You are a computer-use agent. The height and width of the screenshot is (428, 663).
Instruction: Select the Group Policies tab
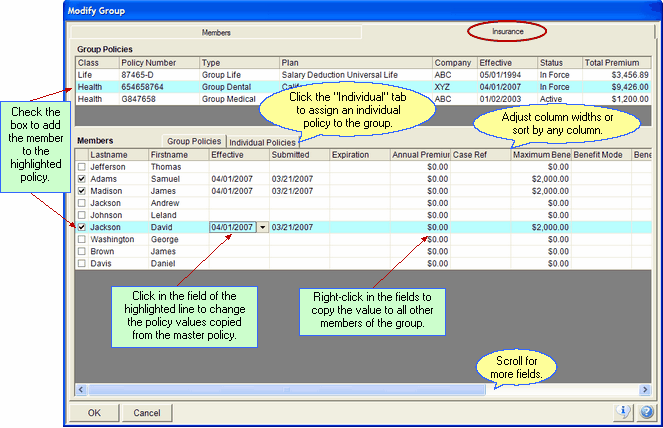tap(194, 141)
